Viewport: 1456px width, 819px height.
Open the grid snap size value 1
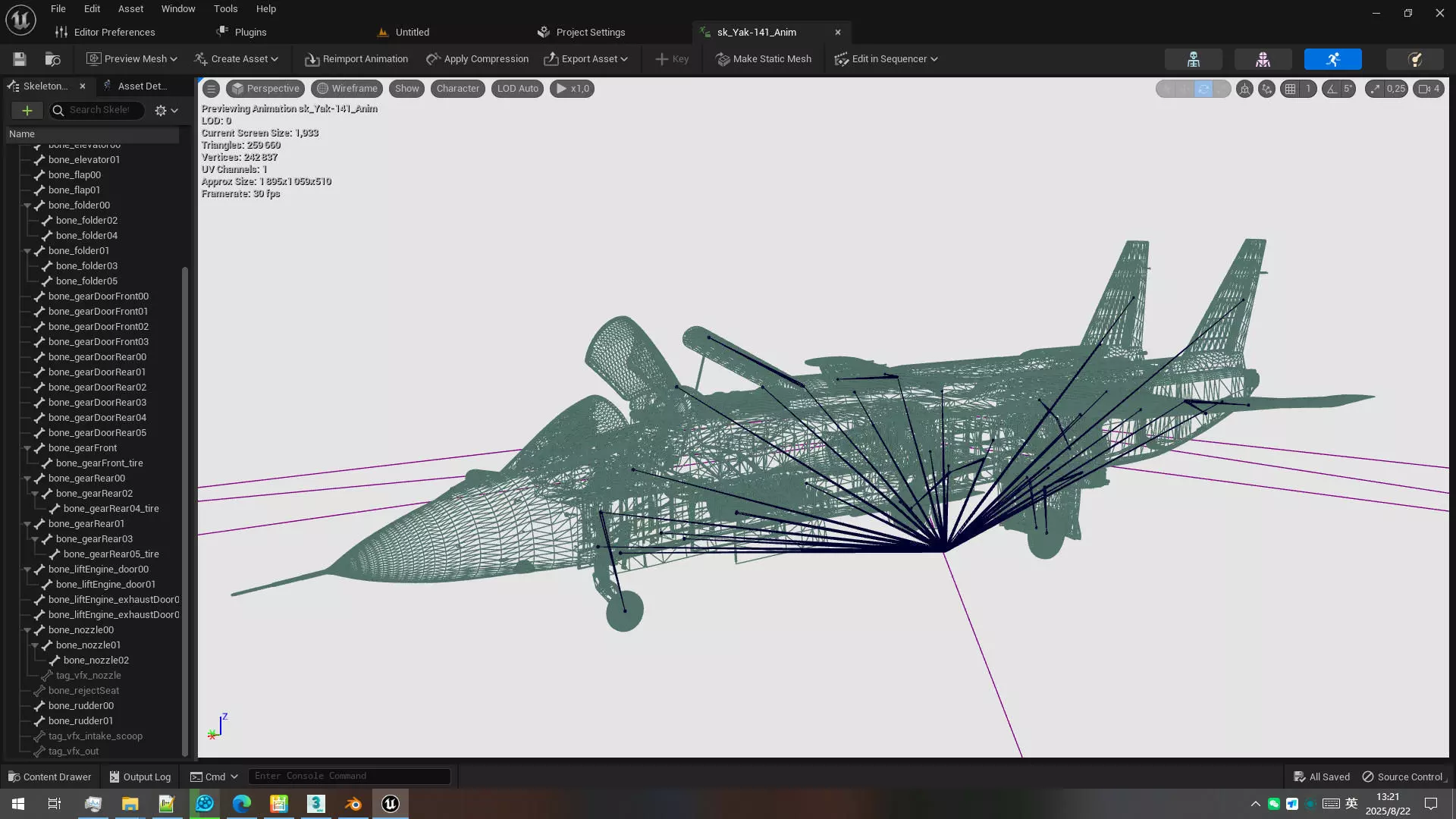1308,89
